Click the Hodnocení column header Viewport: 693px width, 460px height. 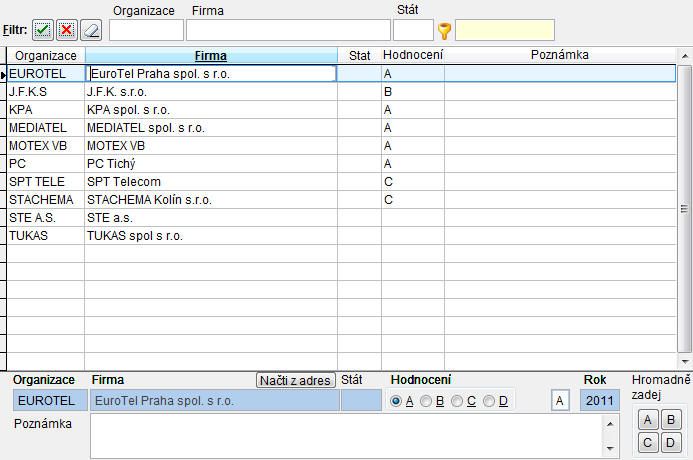point(413,56)
